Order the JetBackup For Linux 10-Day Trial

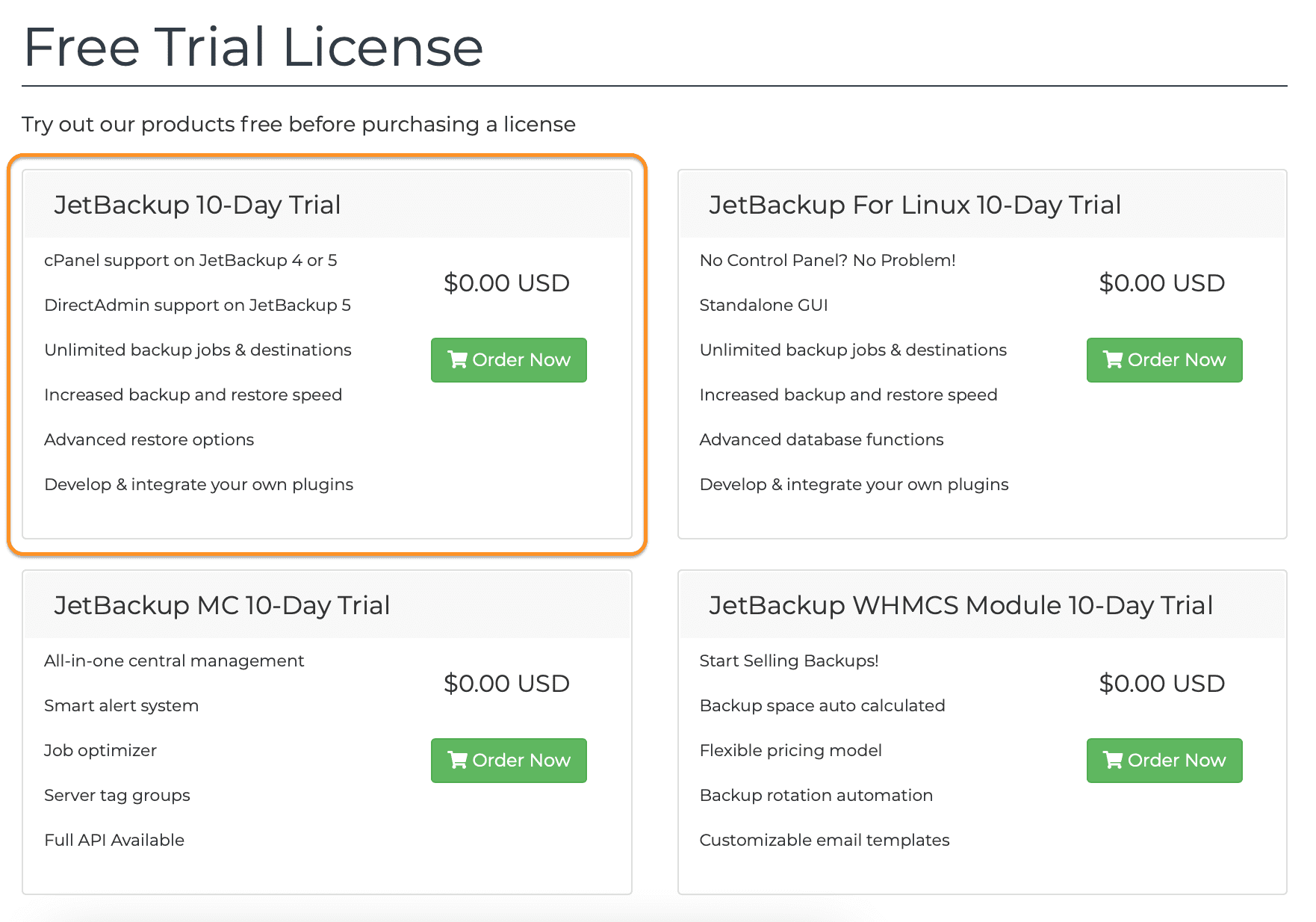coord(1164,359)
